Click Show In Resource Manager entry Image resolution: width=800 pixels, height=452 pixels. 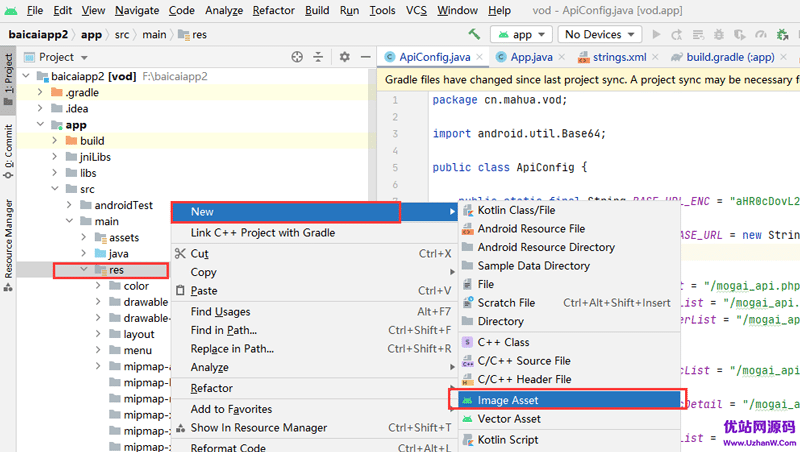point(314,428)
